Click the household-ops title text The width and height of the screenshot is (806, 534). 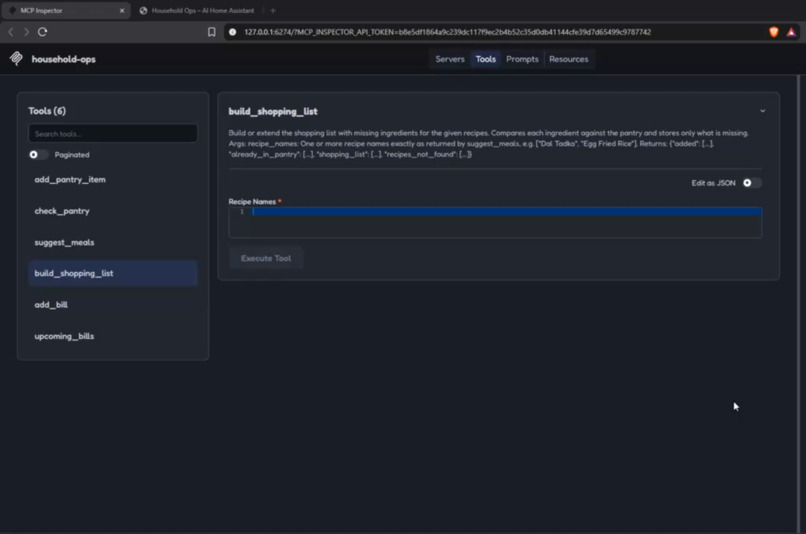pyautogui.click(x=64, y=59)
